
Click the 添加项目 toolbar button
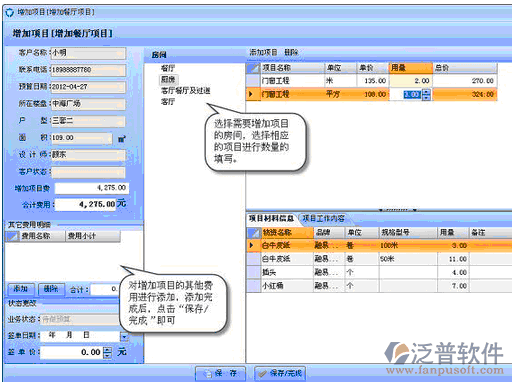click(x=263, y=52)
